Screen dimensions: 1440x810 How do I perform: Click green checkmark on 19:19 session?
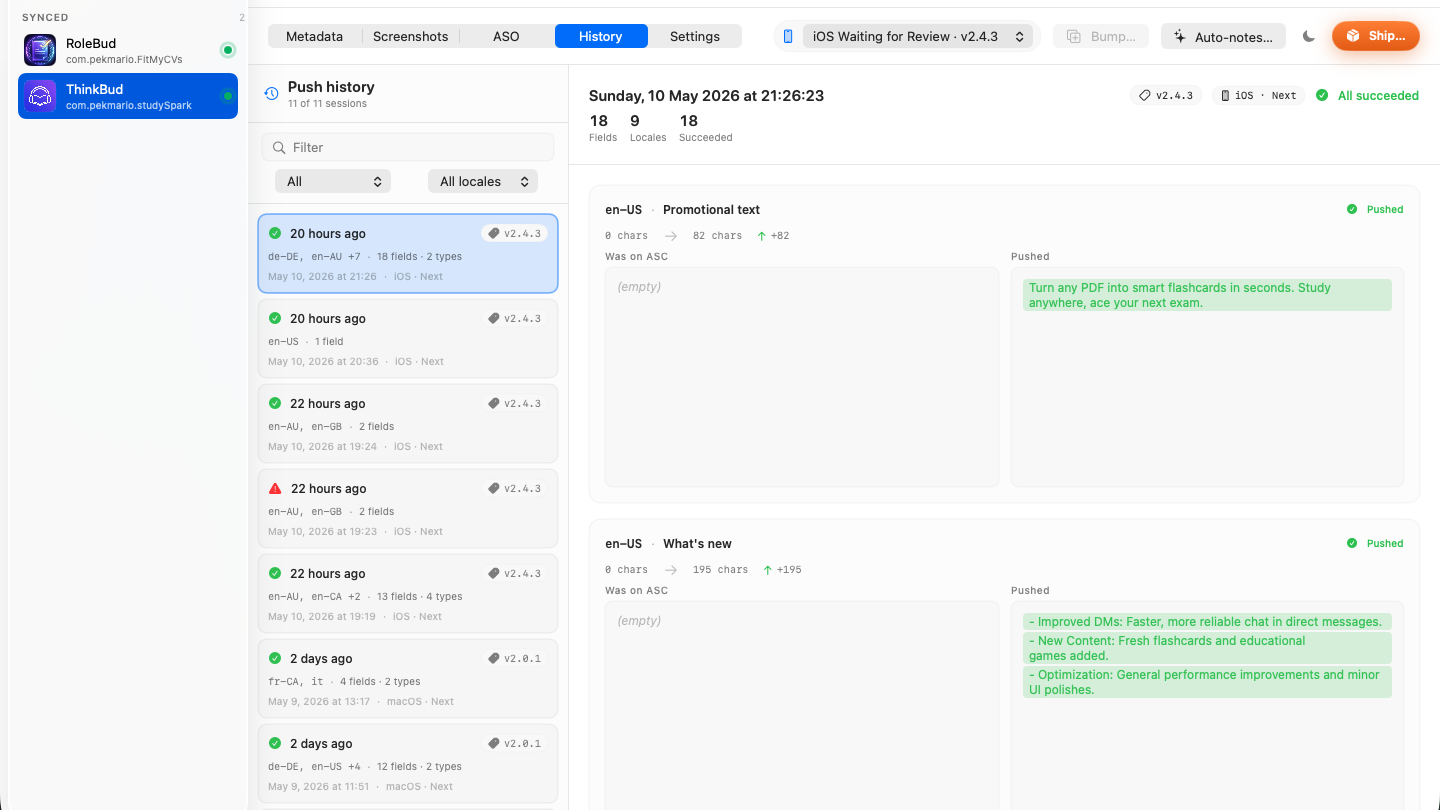click(275, 573)
